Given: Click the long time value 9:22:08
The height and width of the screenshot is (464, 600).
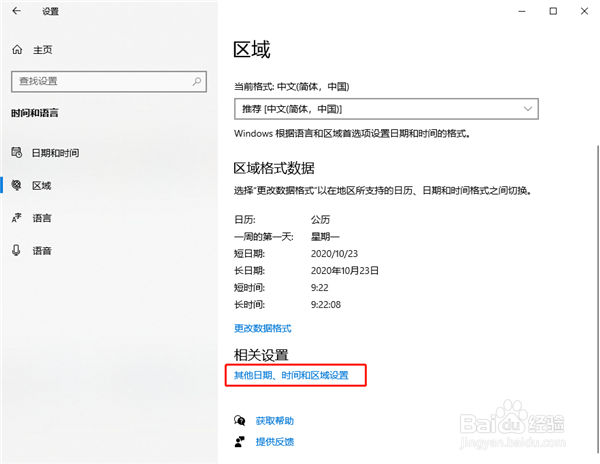Looking at the screenshot, I should pos(326,304).
